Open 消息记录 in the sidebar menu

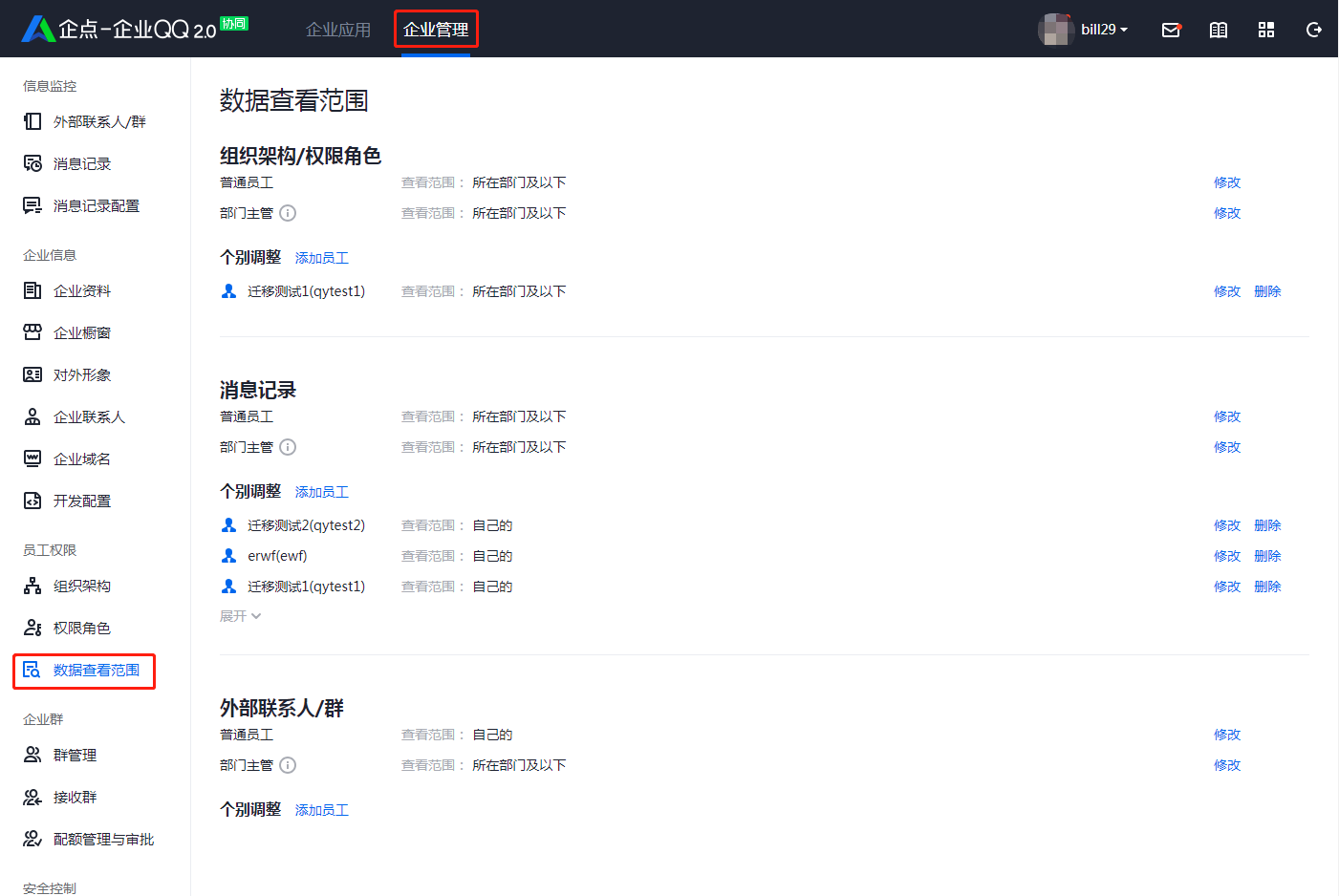coord(82,163)
